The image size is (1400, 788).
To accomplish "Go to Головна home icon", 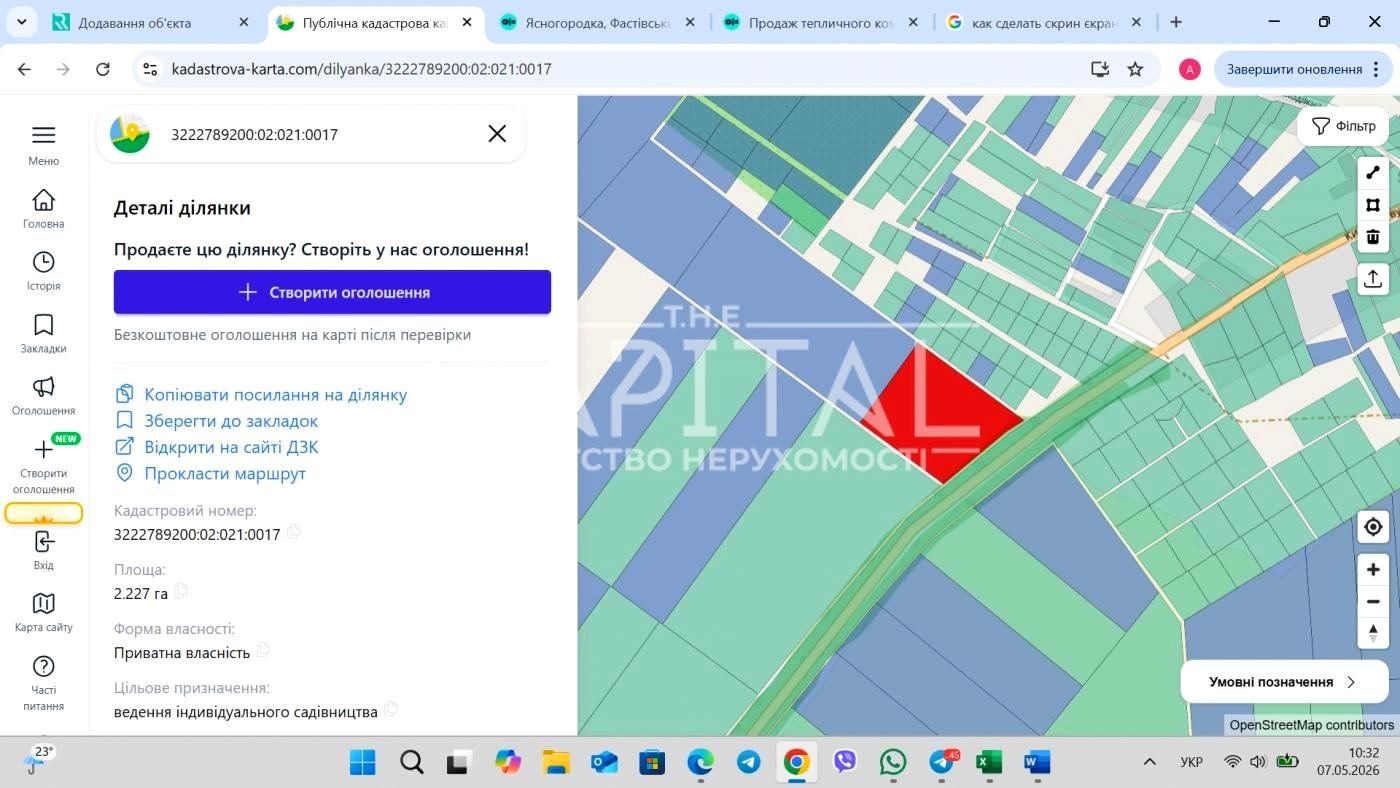I will click(43, 199).
